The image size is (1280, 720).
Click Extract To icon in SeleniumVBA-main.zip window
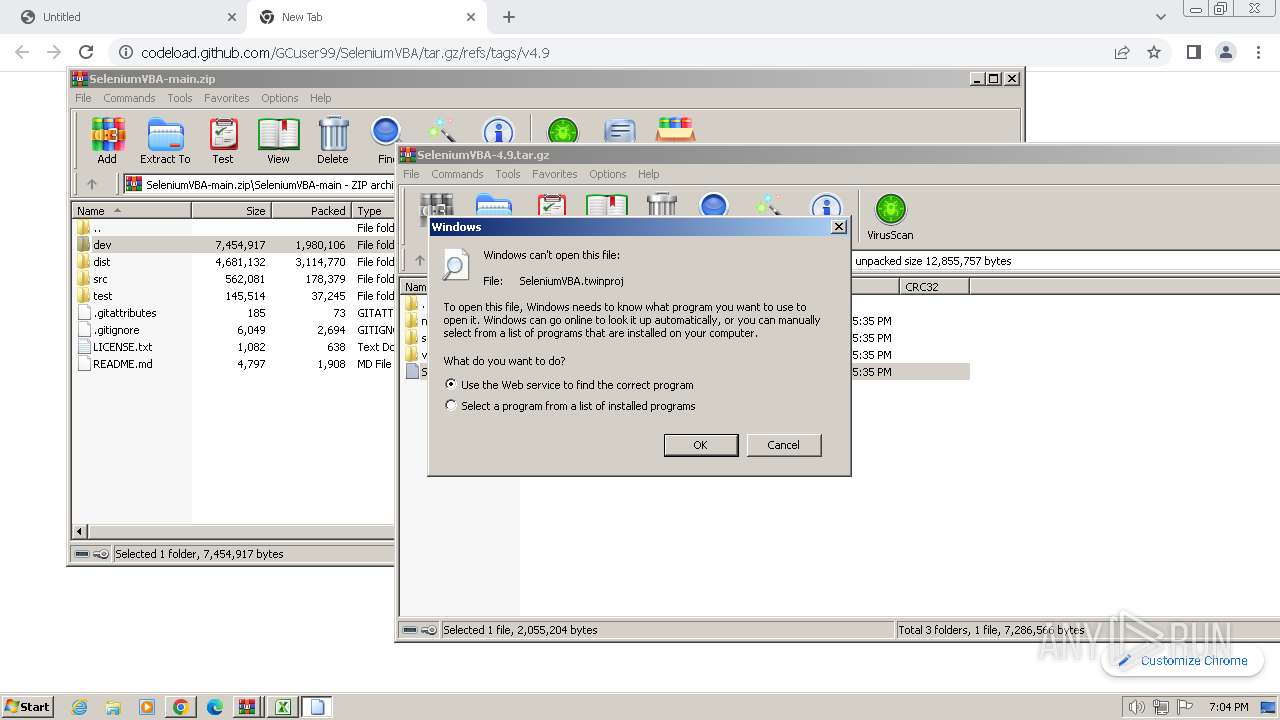click(x=165, y=141)
